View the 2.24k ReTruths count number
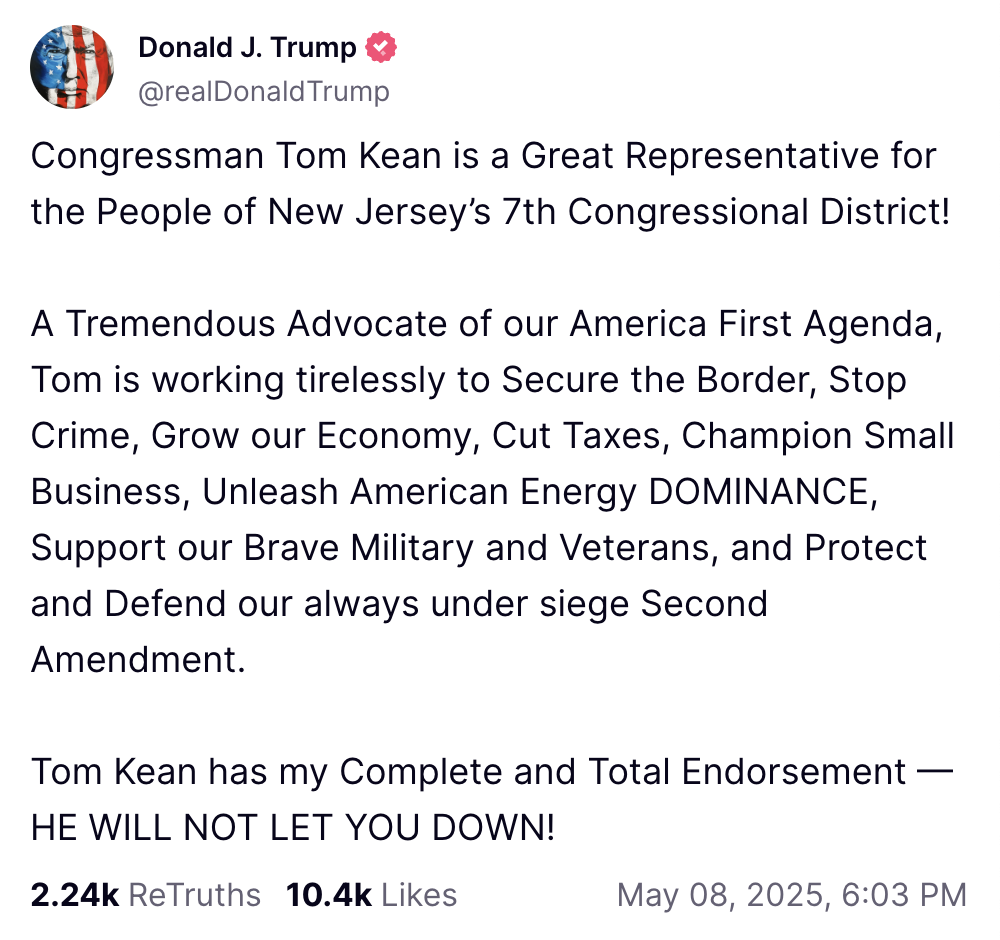This screenshot has height=940, width=1000. click(x=75, y=895)
